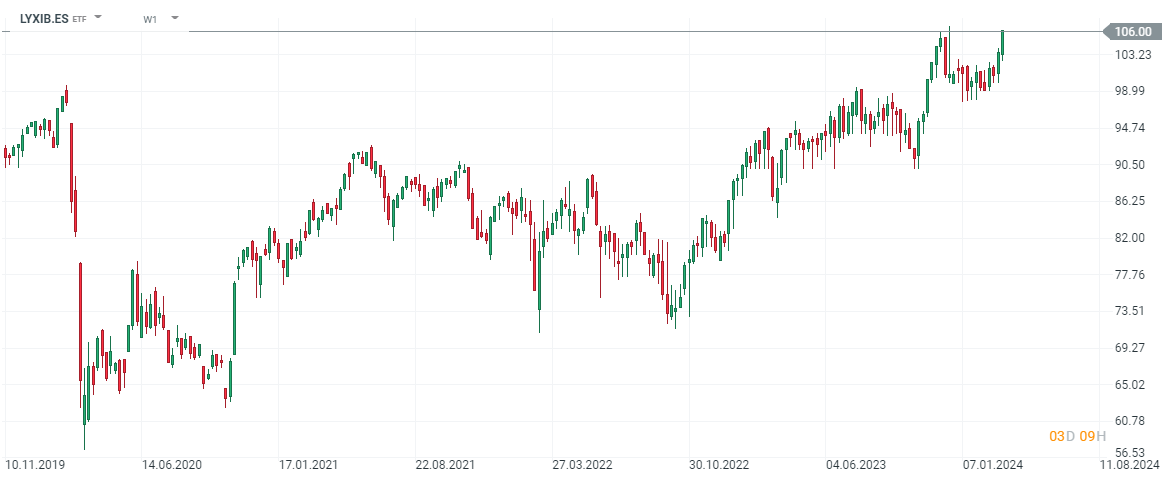The height and width of the screenshot is (482, 1175).
Task: Select the 30.10.2022 date on time axis
Action: click(x=718, y=465)
